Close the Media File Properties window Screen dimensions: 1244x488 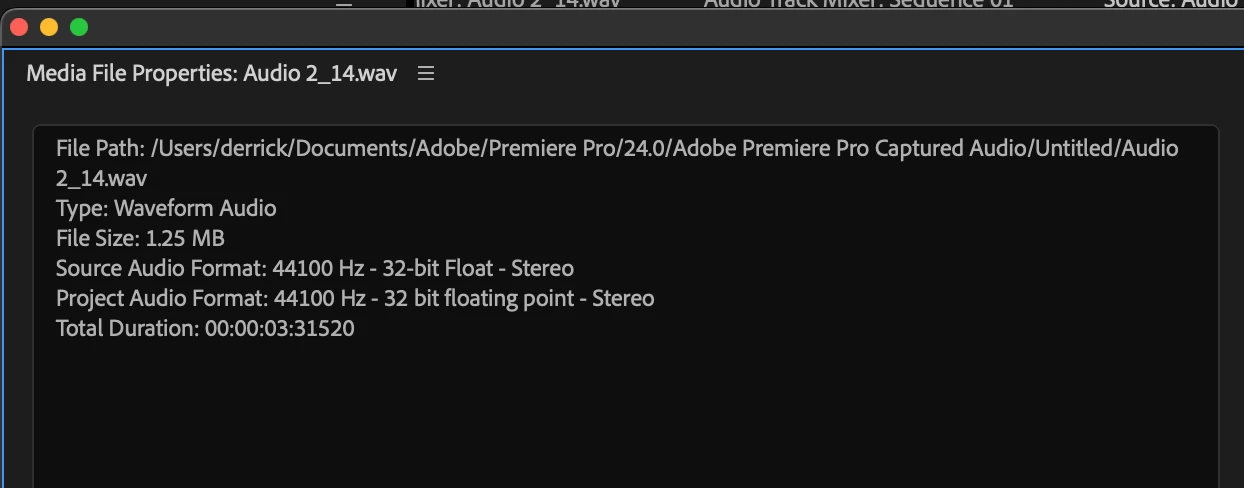(19, 27)
